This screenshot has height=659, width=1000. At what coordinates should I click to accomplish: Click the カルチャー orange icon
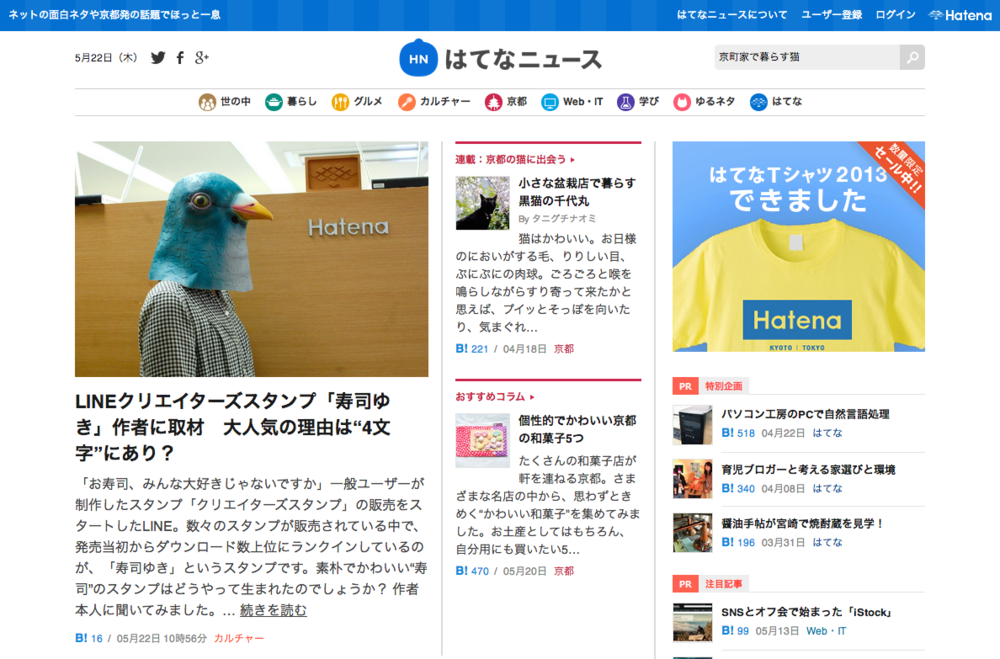point(406,101)
